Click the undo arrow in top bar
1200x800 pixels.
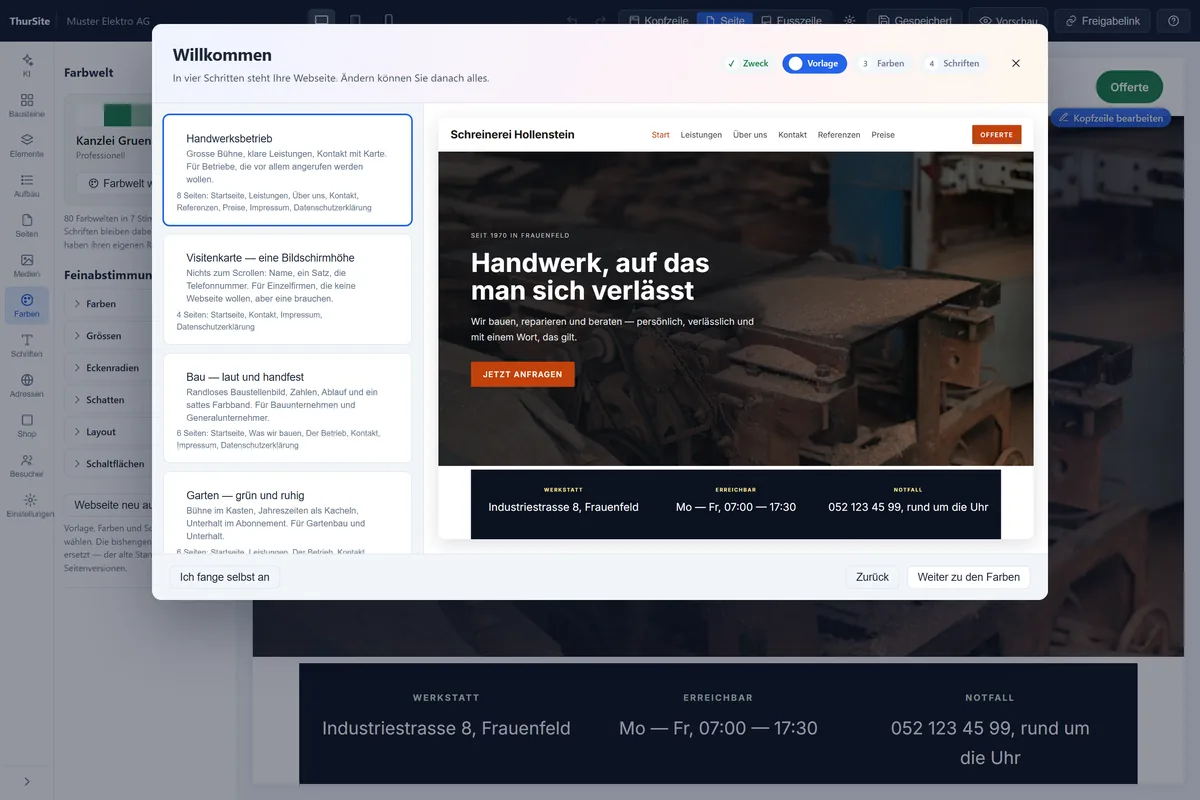point(572,21)
